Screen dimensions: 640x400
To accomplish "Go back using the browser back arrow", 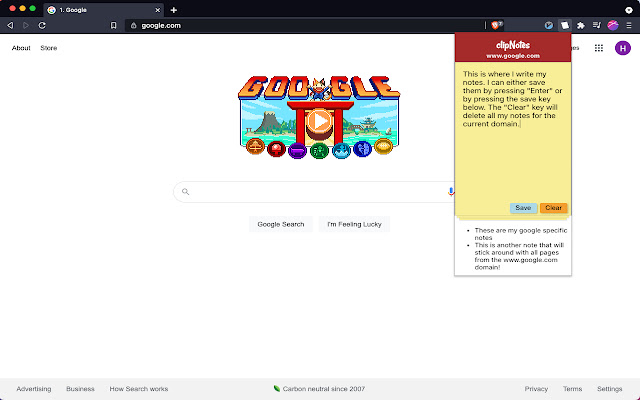I will [x=10, y=25].
